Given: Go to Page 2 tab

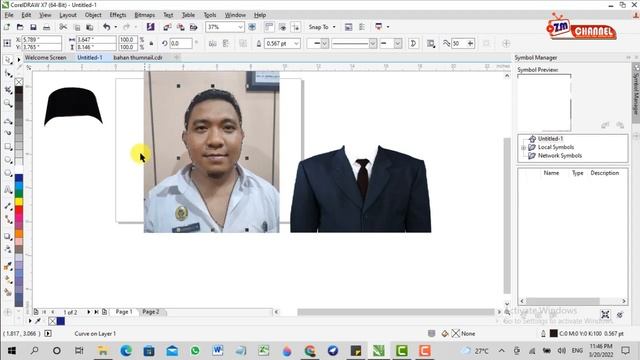Looking at the screenshot, I should click(x=151, y=312).
